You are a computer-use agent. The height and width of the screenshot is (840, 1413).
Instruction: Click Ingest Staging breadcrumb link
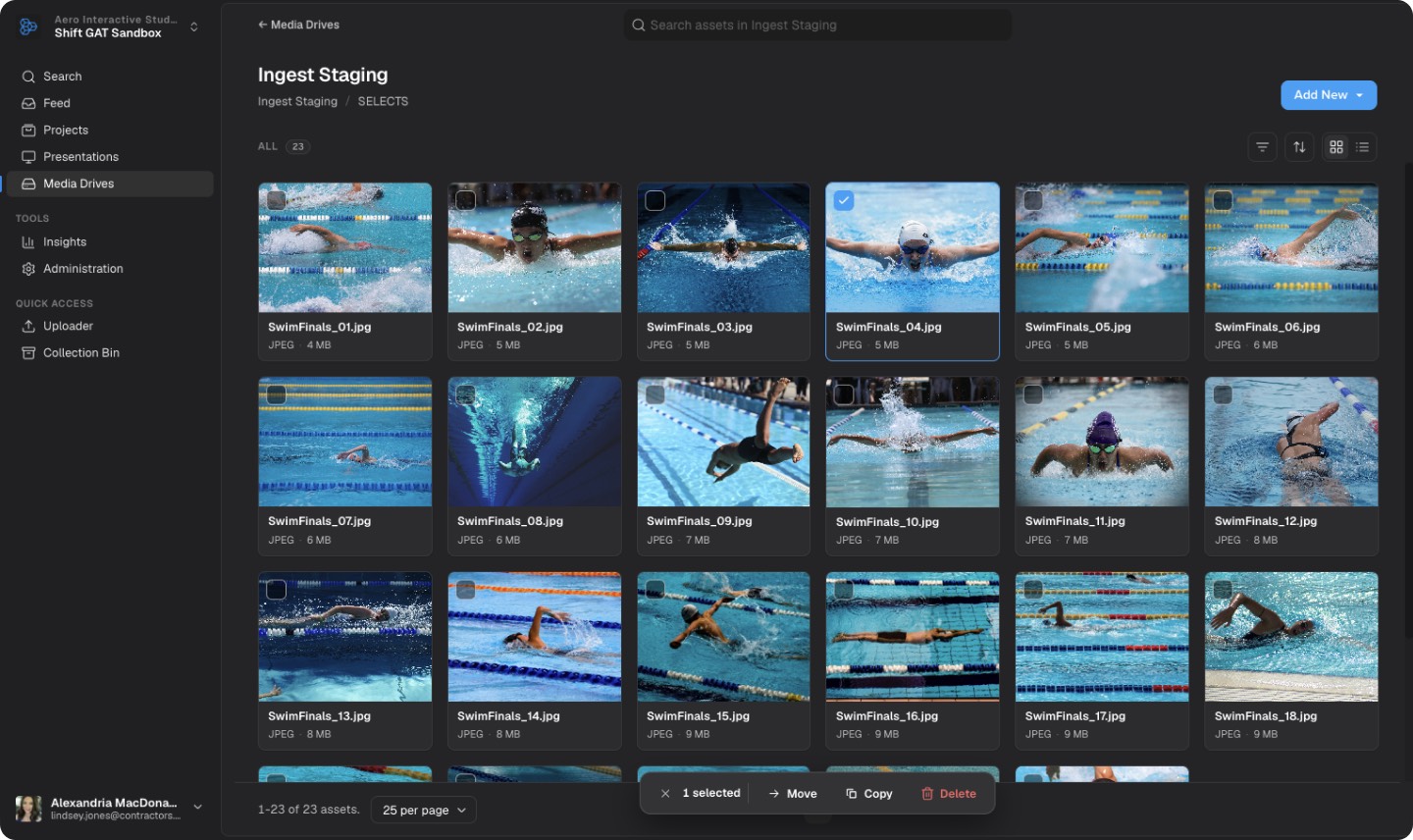point(297,101)
